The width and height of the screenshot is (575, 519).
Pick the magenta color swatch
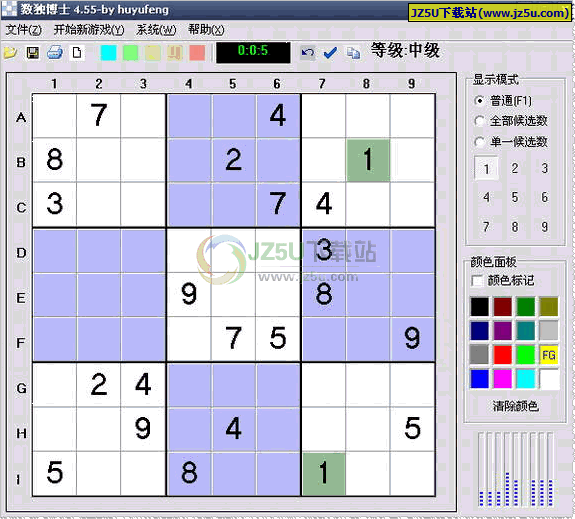coord(502,379)
